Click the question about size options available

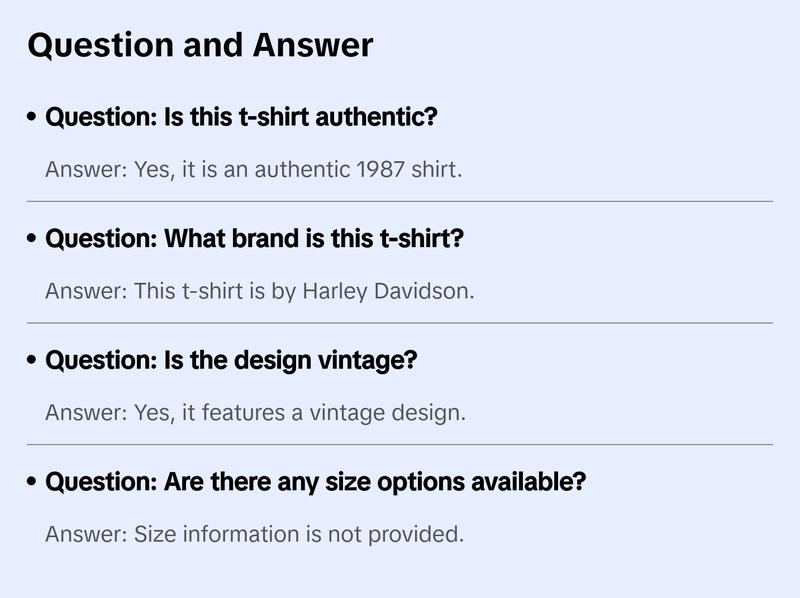pyautogui.click(x=315, y=482)
